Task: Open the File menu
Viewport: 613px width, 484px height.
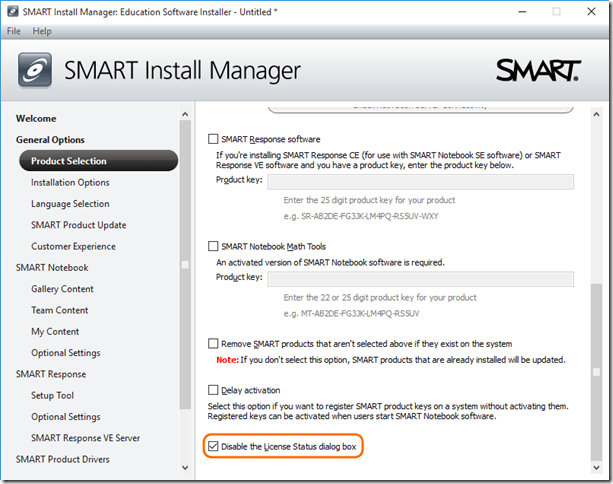Action: [15, 31]
